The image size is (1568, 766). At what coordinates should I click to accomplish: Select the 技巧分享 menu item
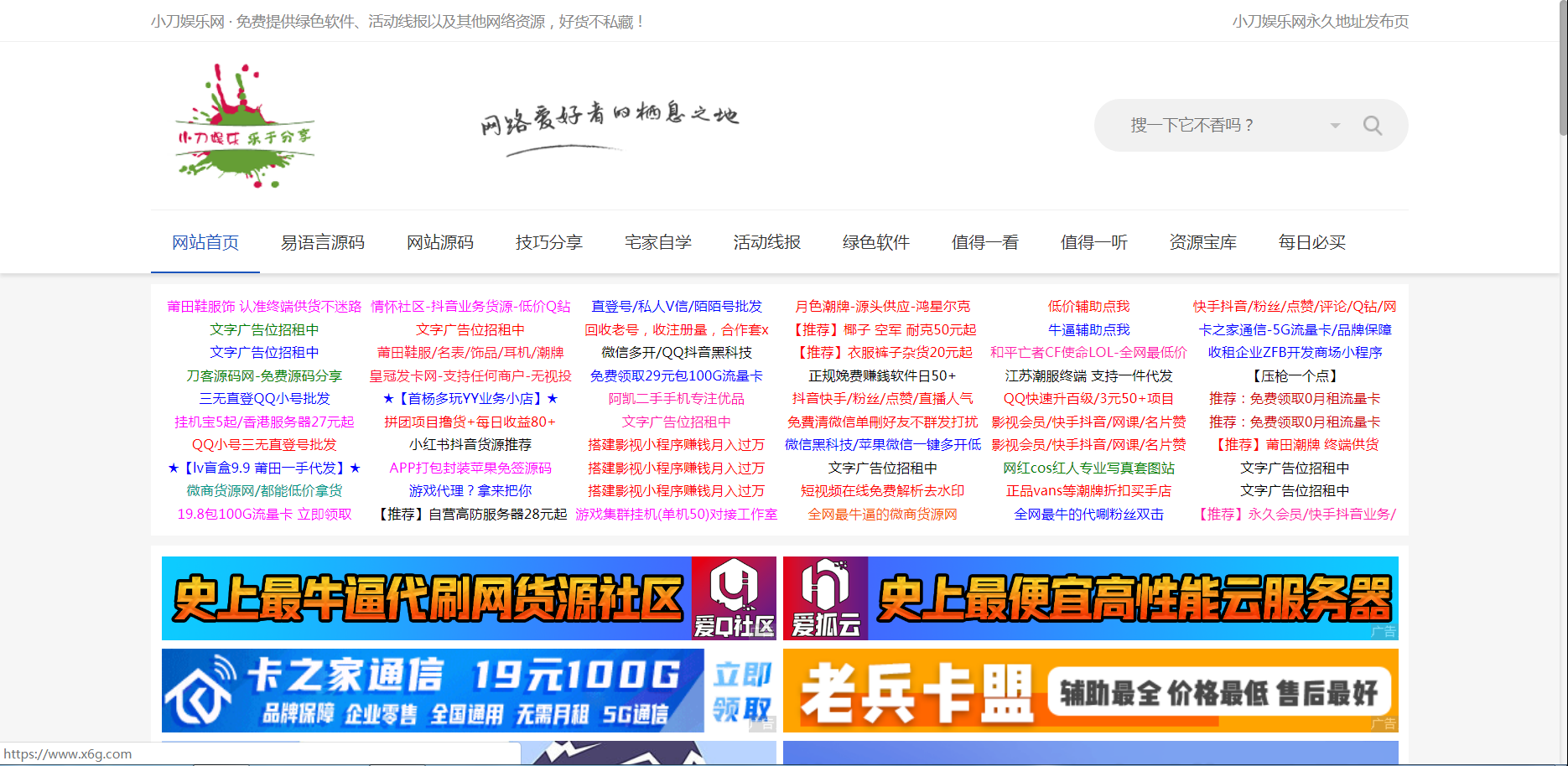549,242
